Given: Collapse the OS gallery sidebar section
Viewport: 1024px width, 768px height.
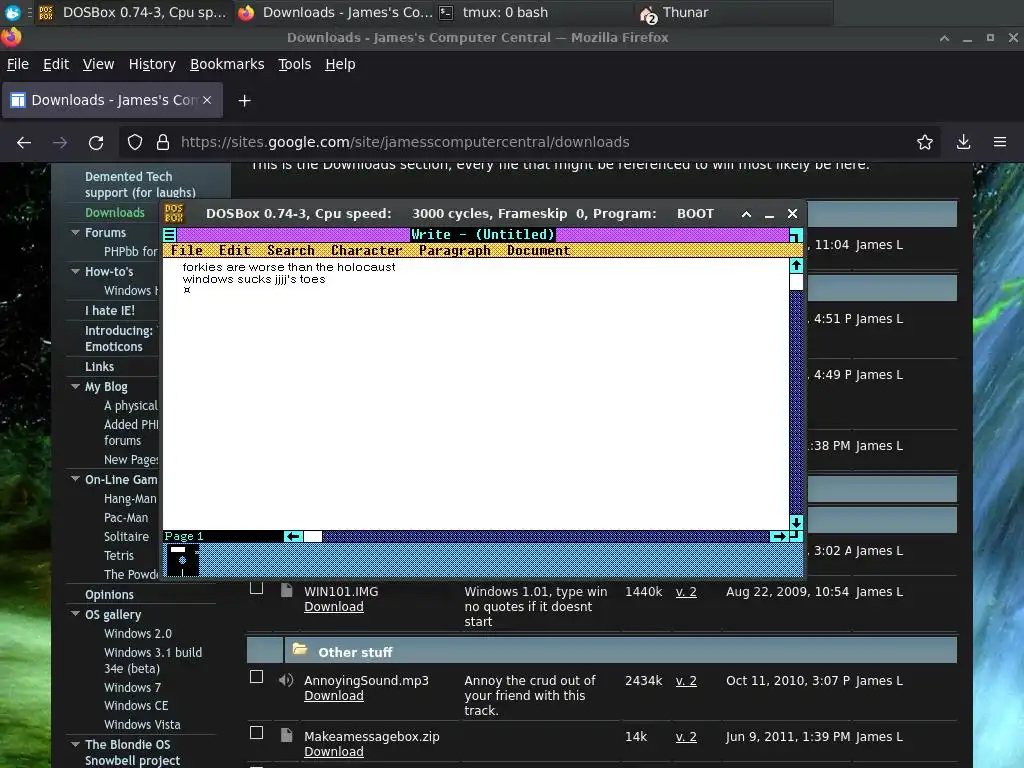Looking at the screenshot, I should click(x=76, y=614).
